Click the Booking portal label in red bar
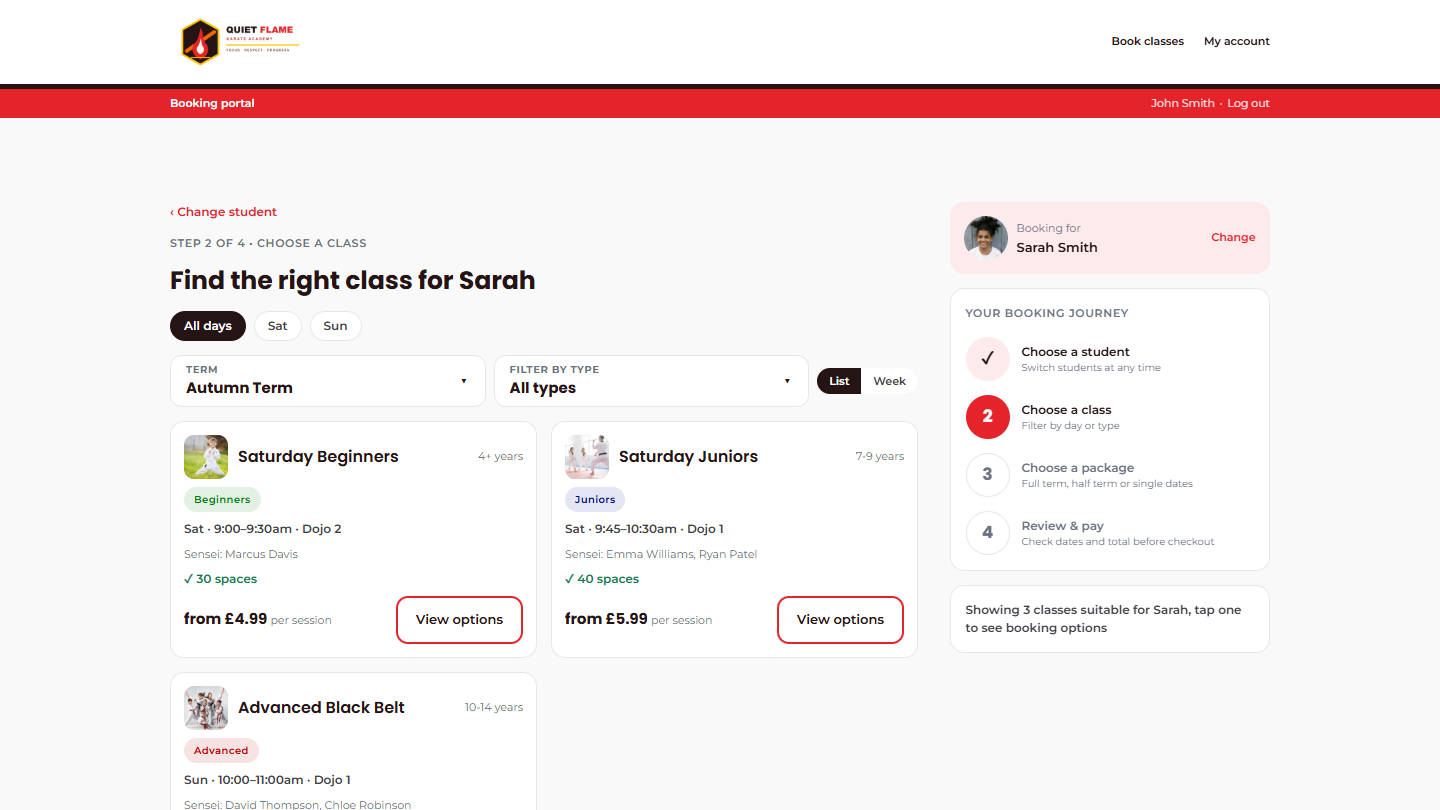 (212, 103)
